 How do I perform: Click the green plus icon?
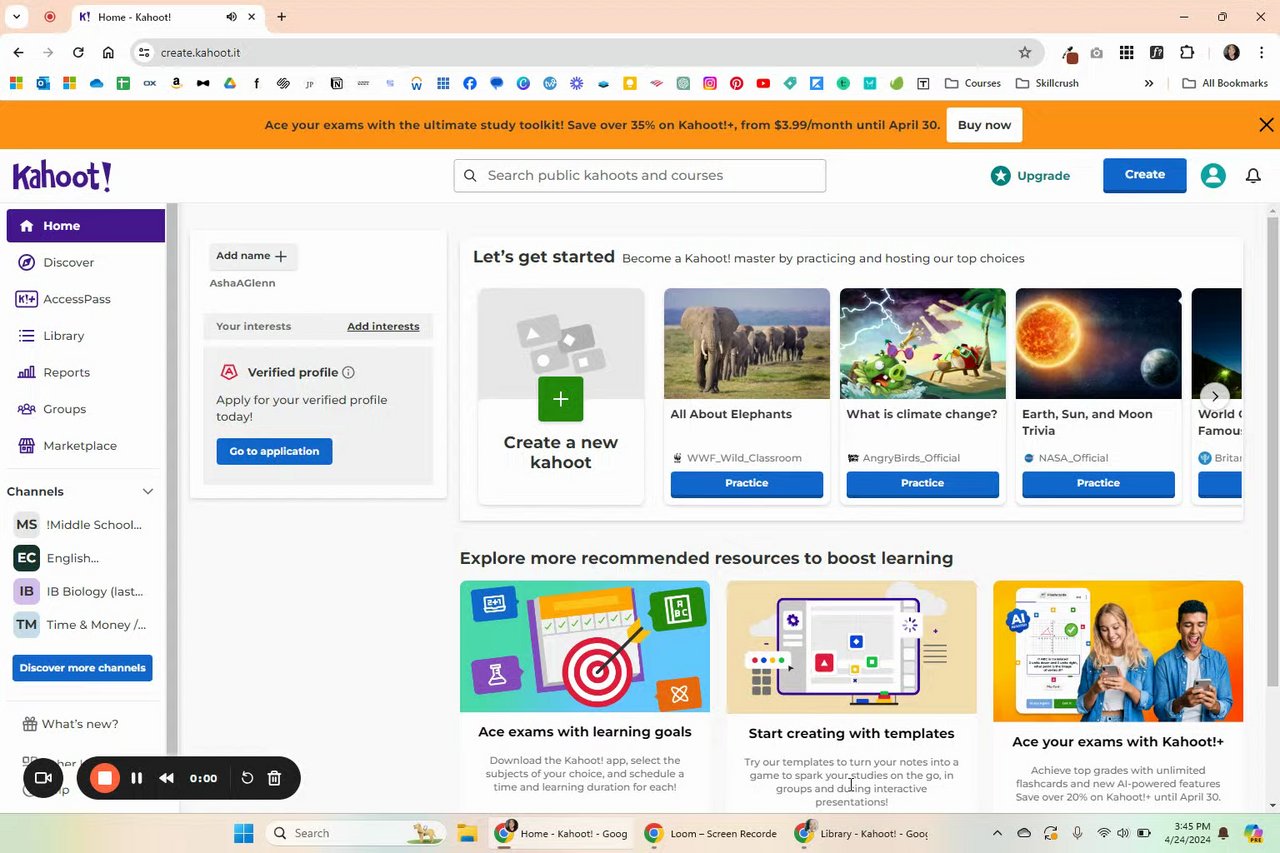tap(560, 399)
